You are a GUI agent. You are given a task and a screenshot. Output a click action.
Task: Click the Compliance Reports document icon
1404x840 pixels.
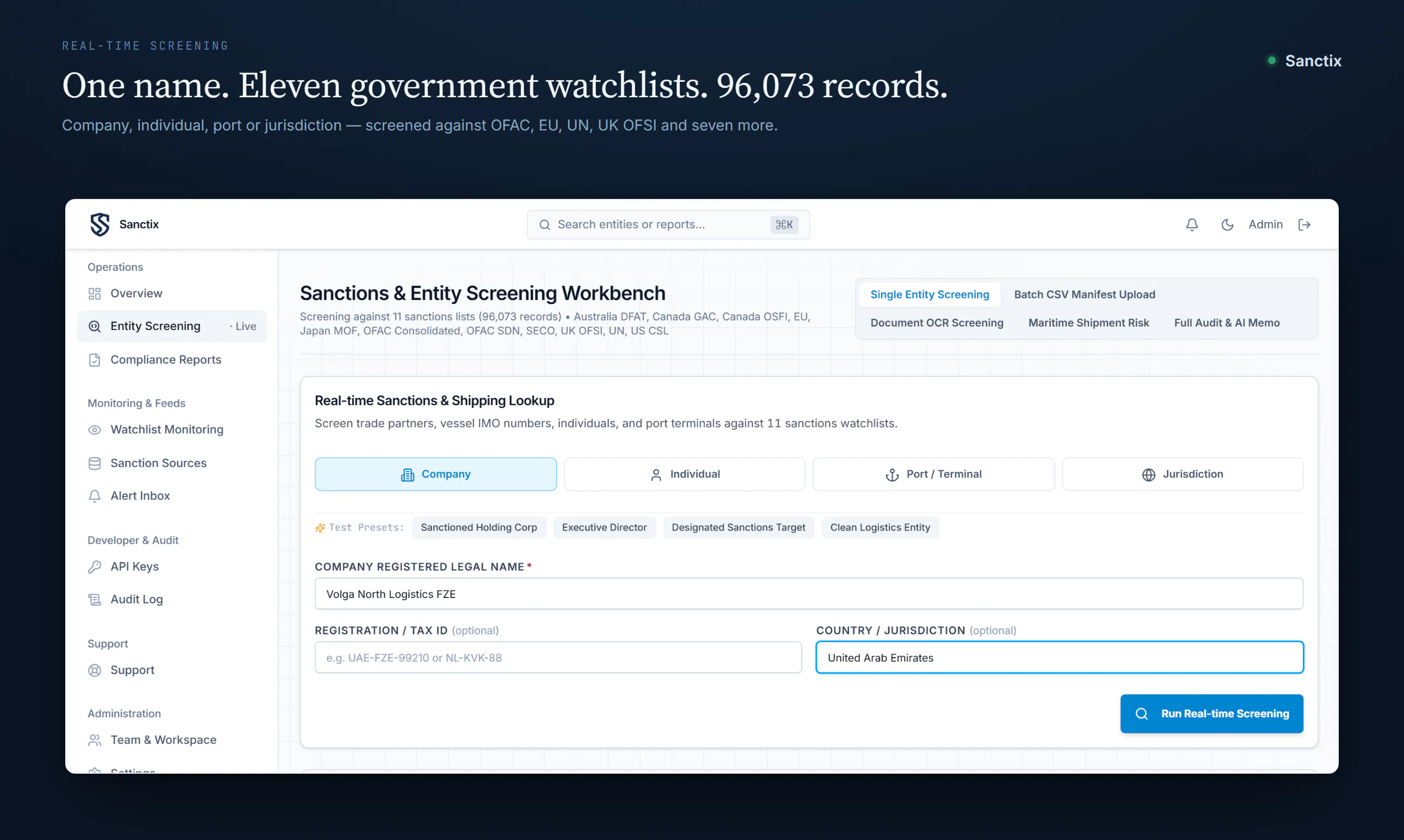(x=95, y=360)
